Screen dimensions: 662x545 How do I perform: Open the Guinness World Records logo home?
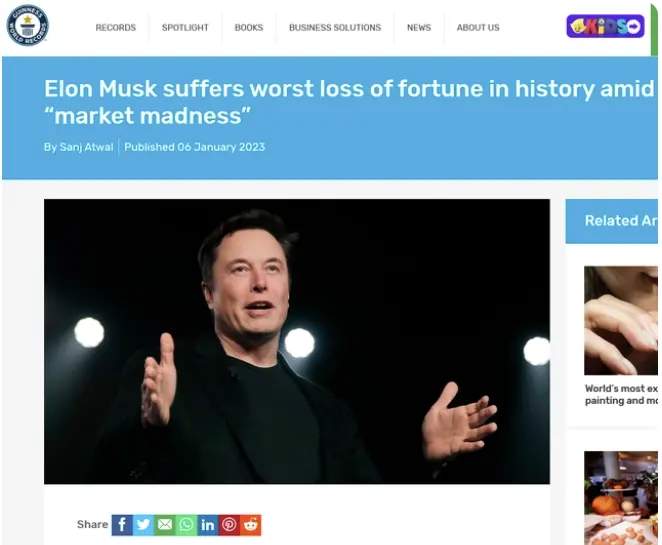pyautogui.click(x=27, y=25)
